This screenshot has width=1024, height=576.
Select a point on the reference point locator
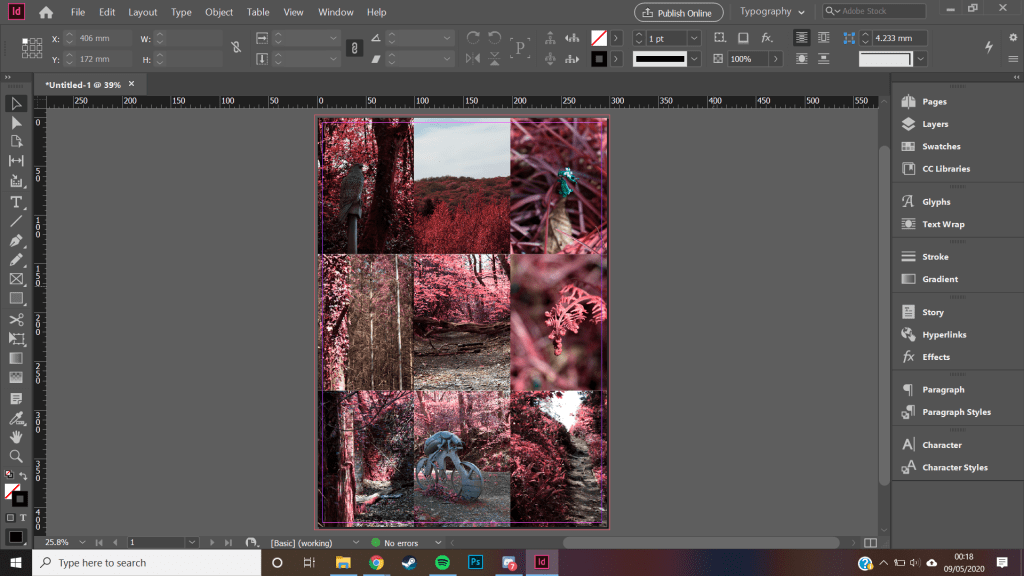click(32, 48)
